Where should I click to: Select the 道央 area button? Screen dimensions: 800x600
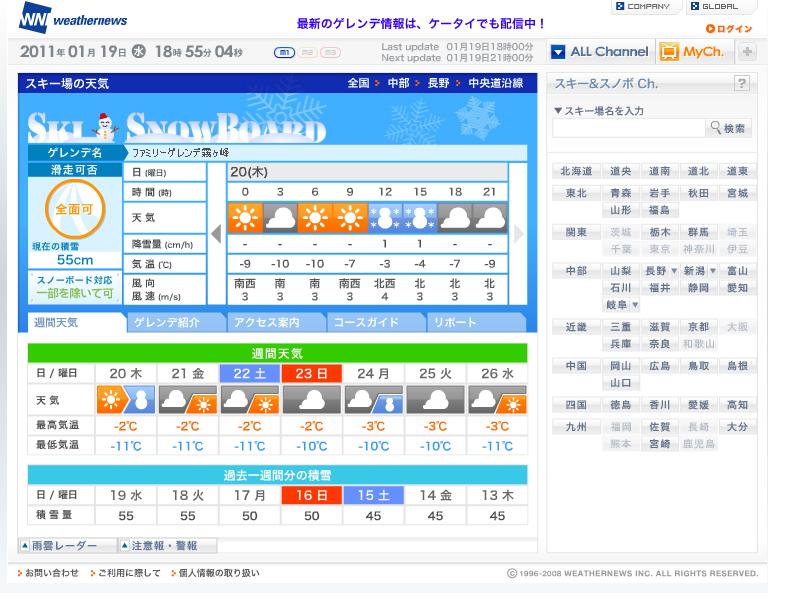point(620,171)
